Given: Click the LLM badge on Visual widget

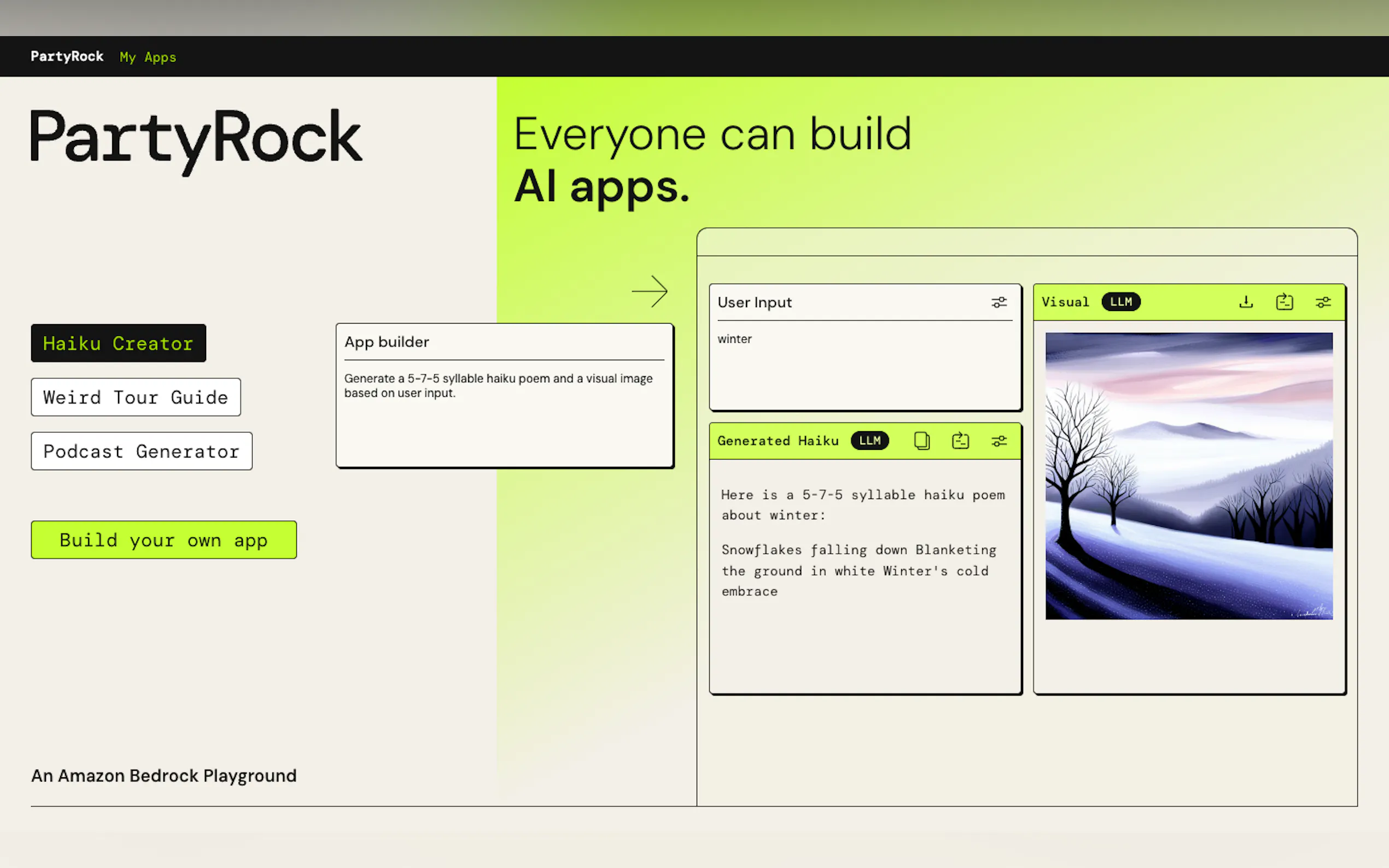Looking at the screenshot, I should click(1120, 302).
